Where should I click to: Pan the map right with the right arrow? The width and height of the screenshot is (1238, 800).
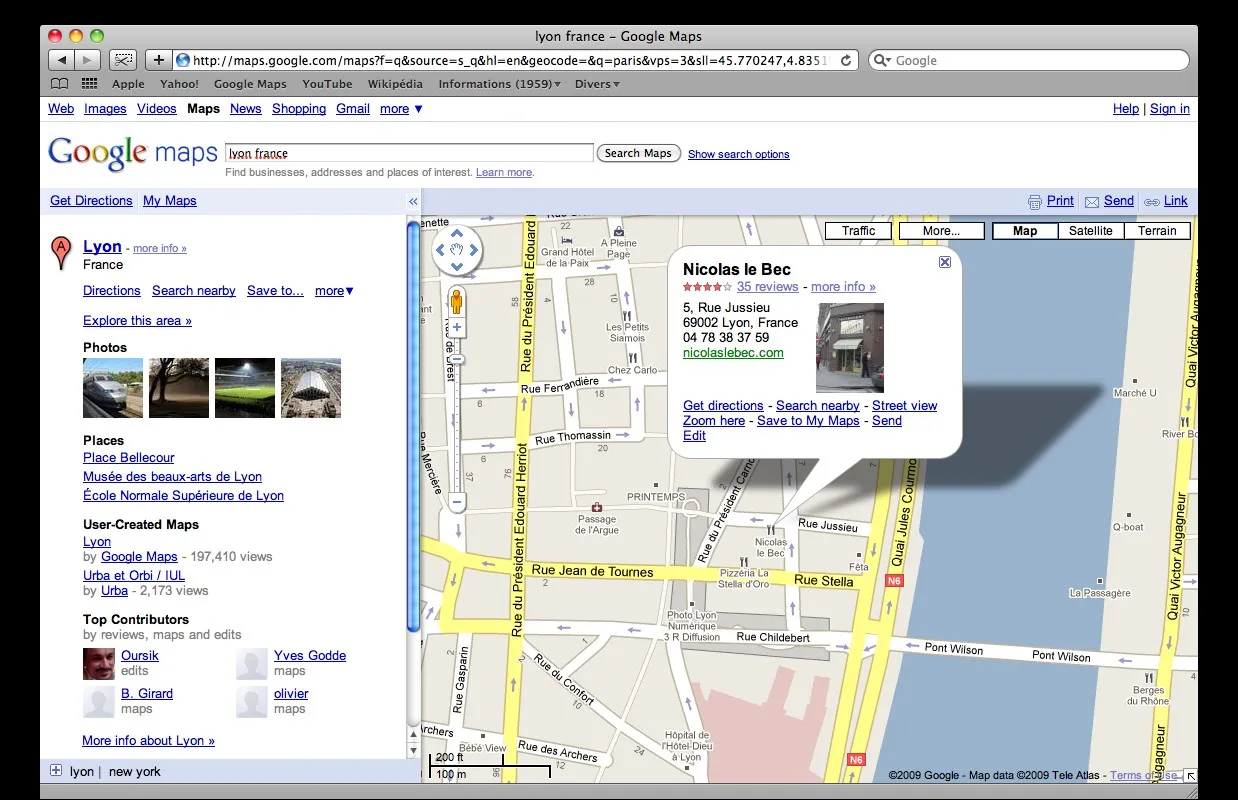[x=474, y=250]
